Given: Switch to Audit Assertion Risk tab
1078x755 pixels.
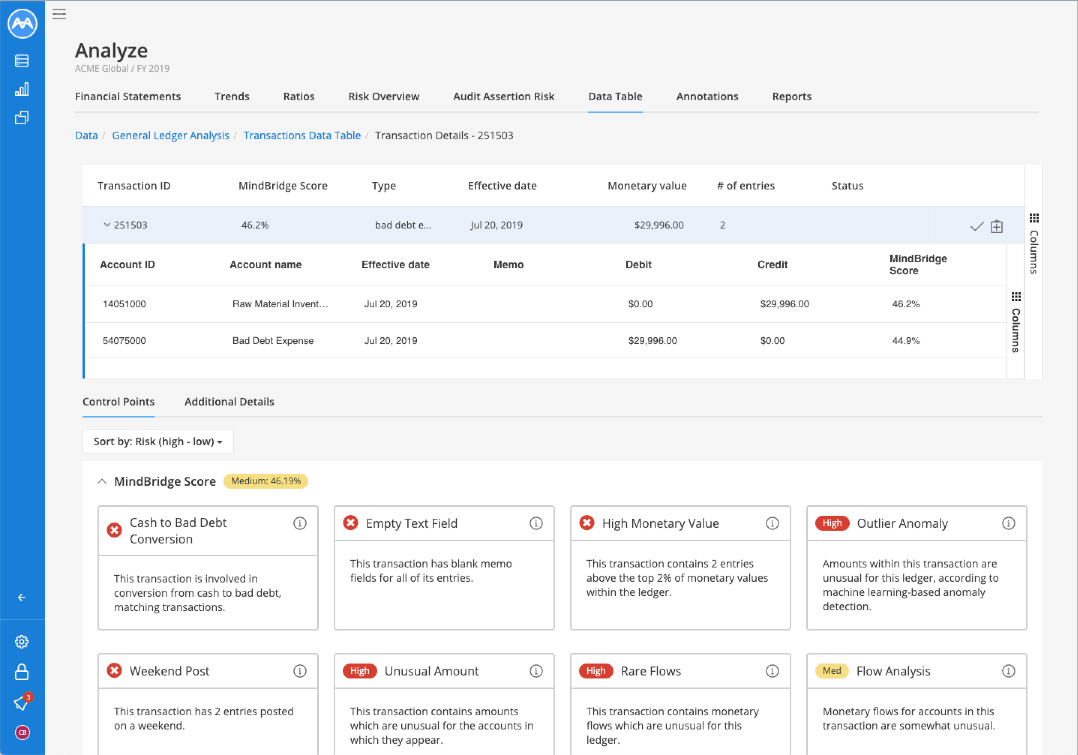Looking at the screenshot, I should pos(504,97).
